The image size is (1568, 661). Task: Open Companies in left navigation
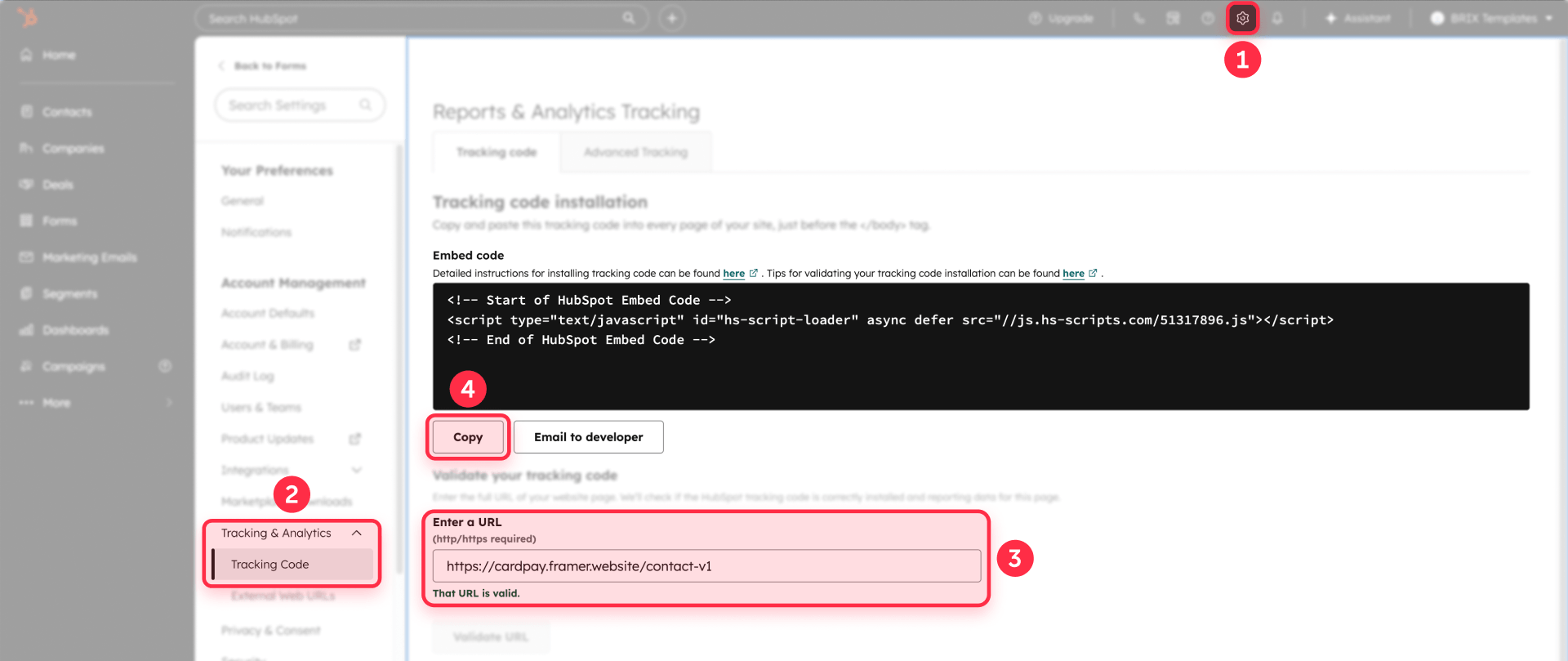point(63,148)
